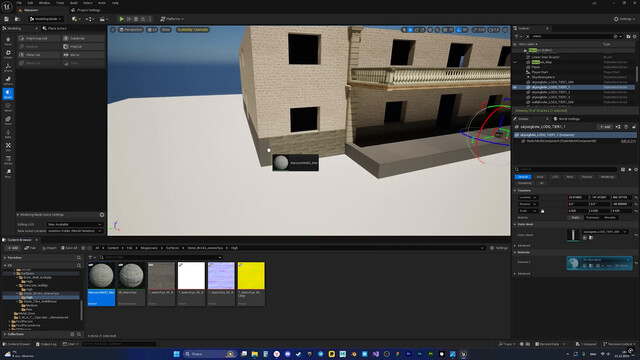Save current level with toolbar save icon
640x360 pixels.
click(7, 19)
